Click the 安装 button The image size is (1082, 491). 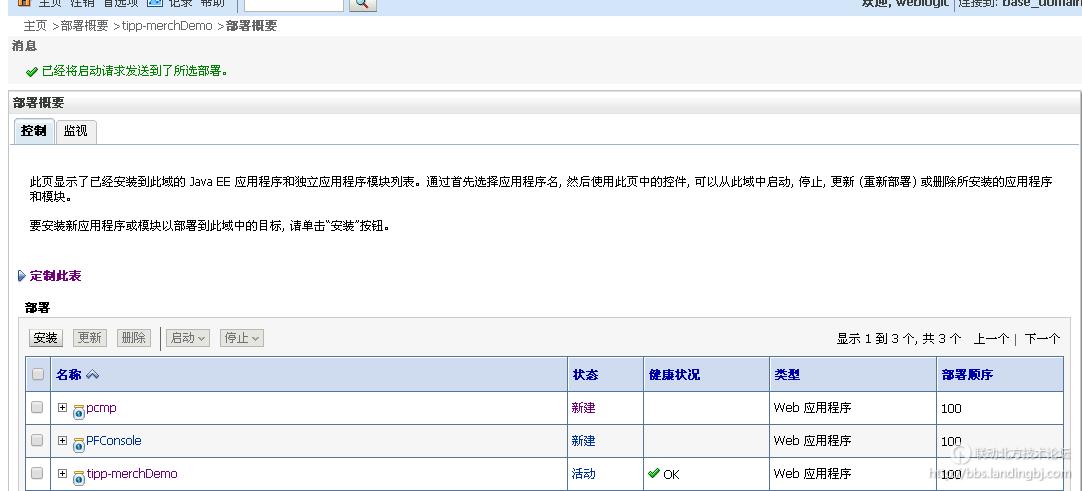(46, 338)
